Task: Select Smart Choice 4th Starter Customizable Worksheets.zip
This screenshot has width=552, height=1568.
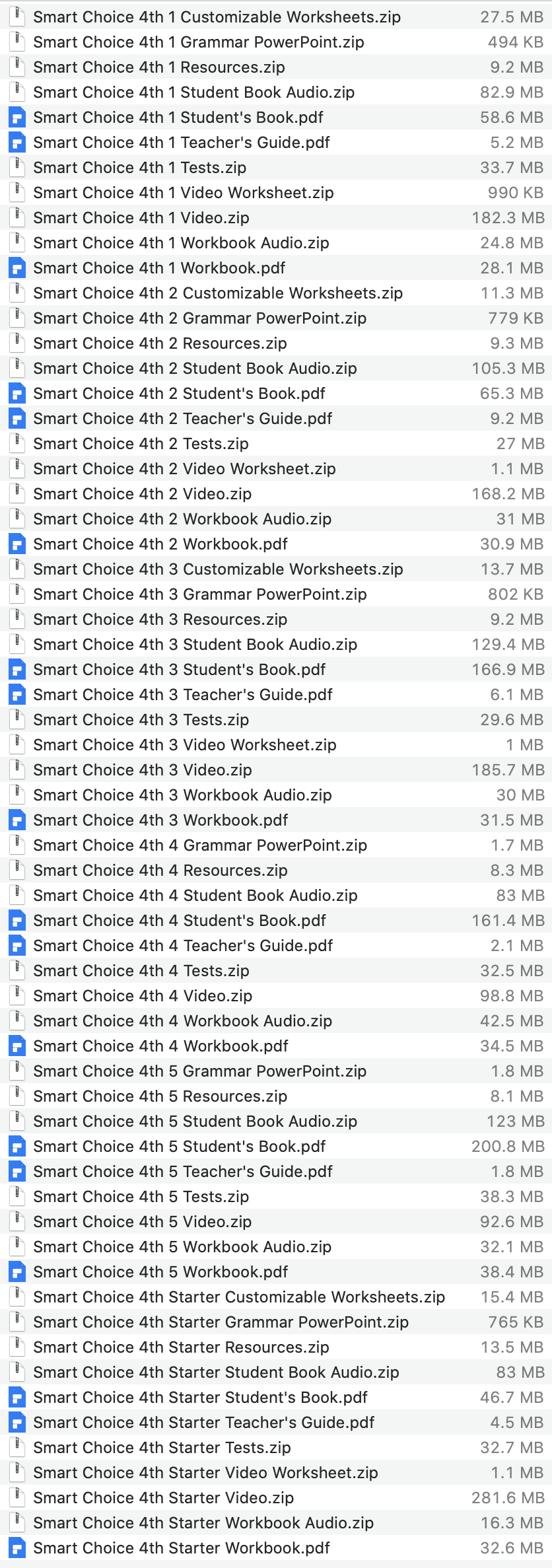Action: (x=239, y=1297)
